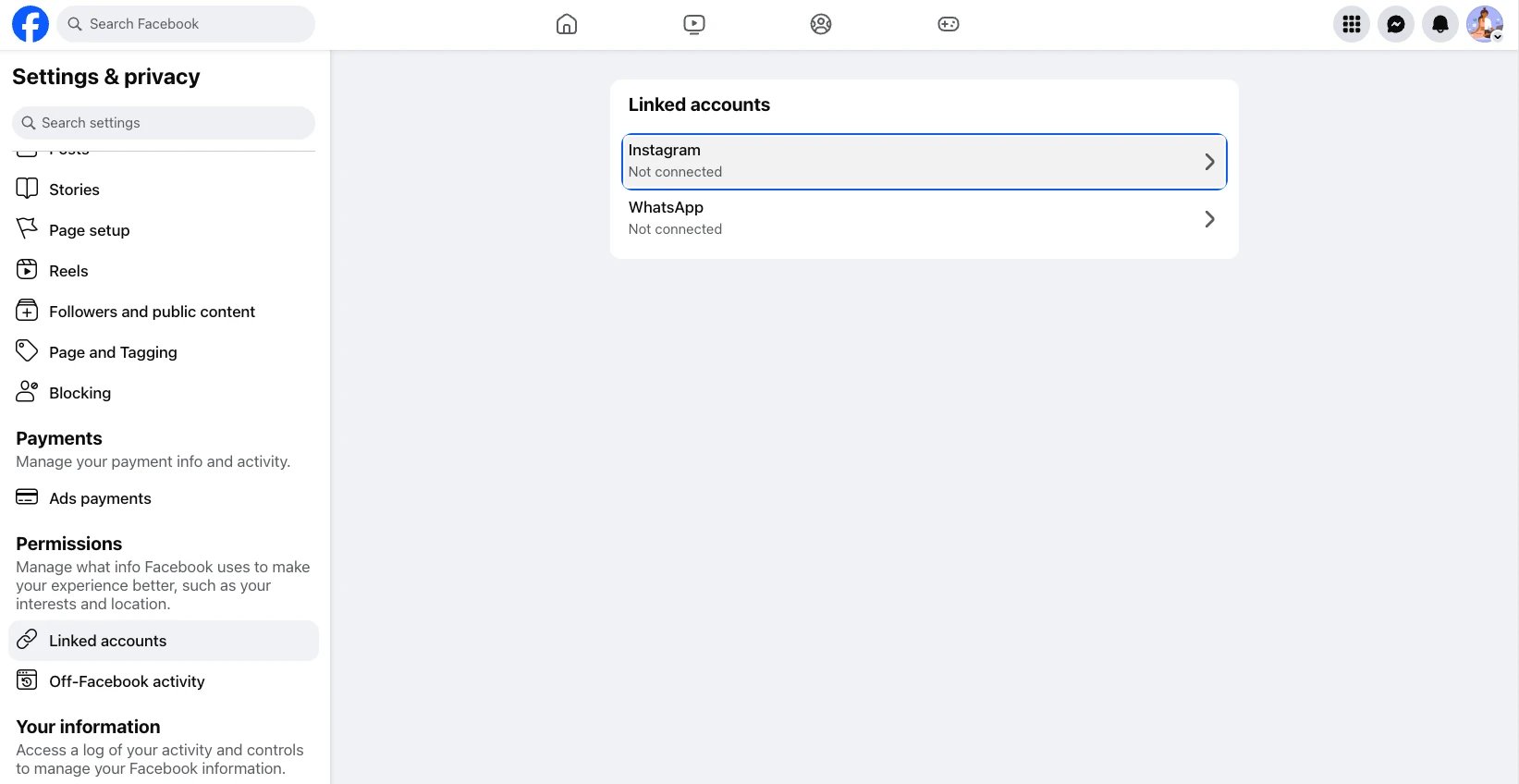Click the Ads payments card icon
Image resolution: width=1519 pixels, height=784 pixels.
pos(27,497)
